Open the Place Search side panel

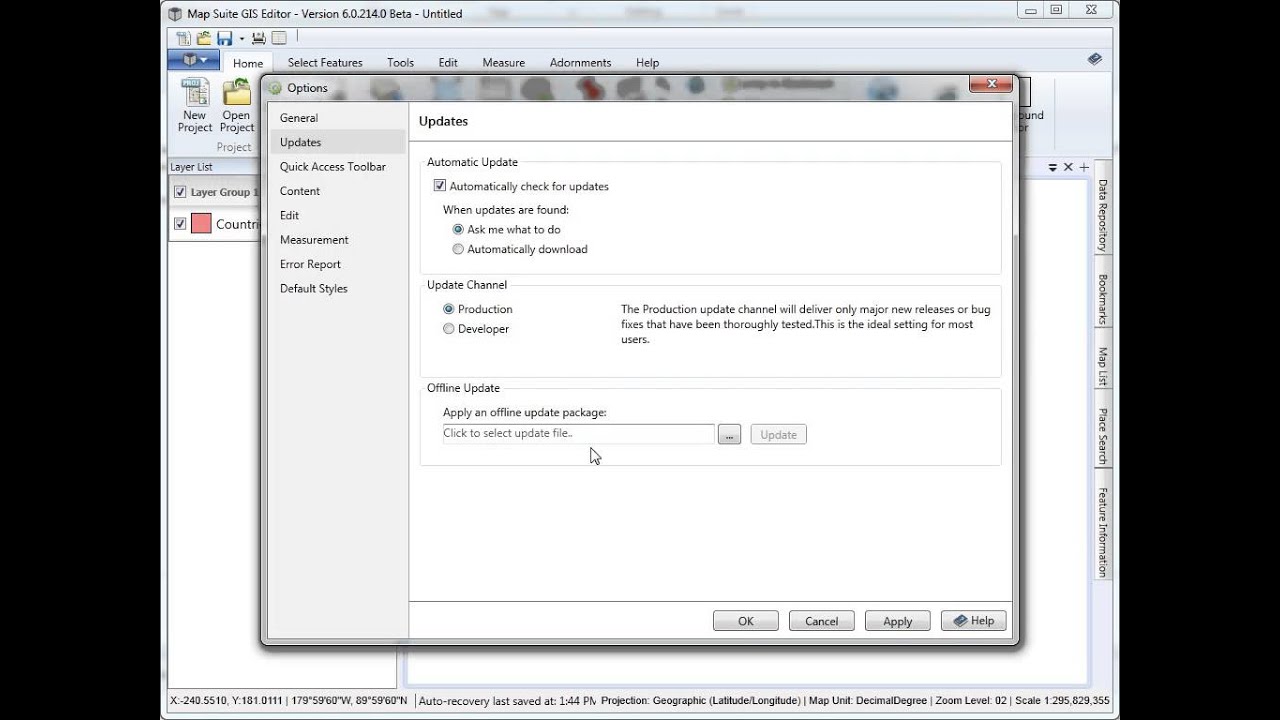click(x=1103, y=436)
